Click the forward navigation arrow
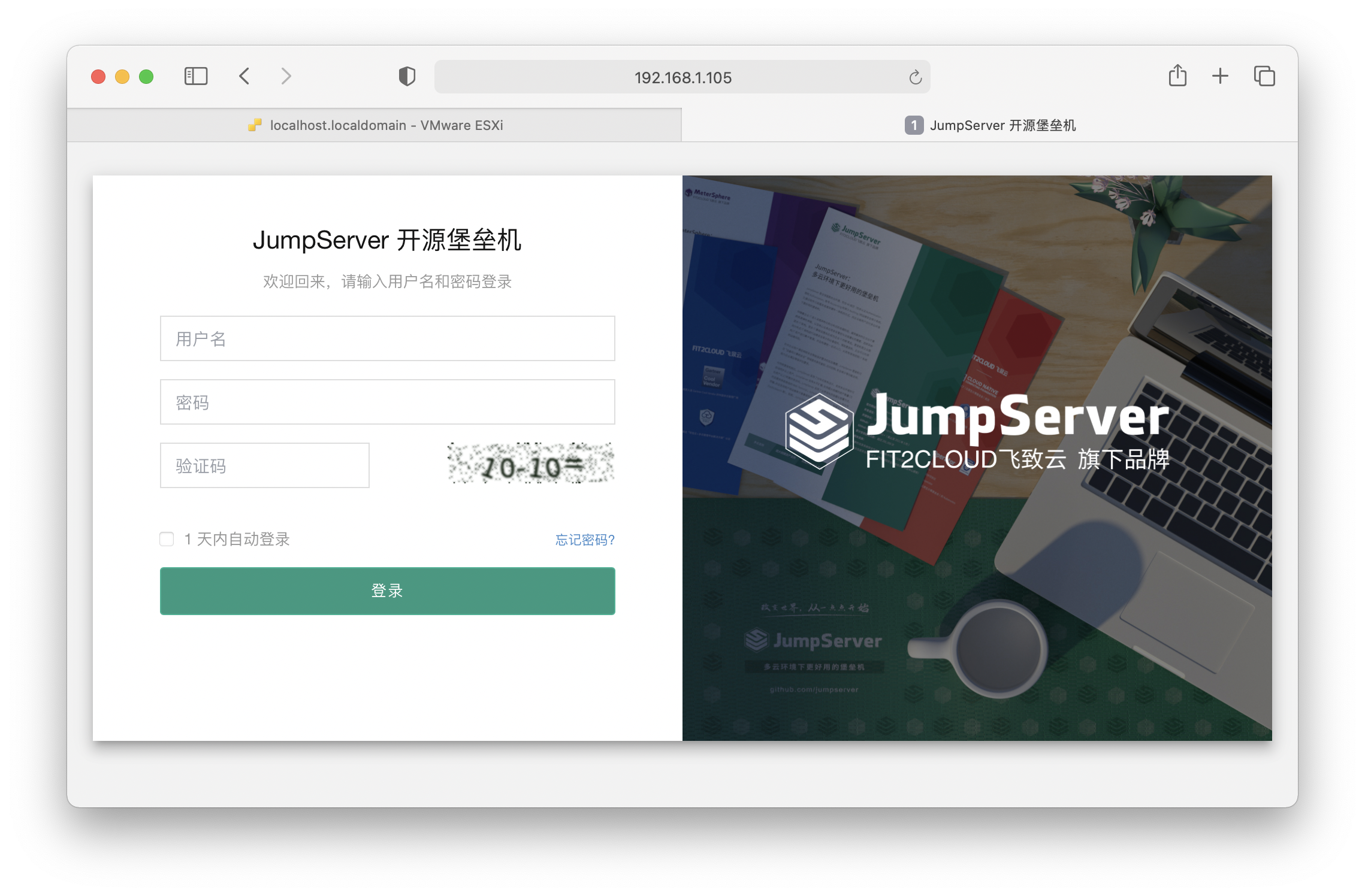 click(286, 77)
